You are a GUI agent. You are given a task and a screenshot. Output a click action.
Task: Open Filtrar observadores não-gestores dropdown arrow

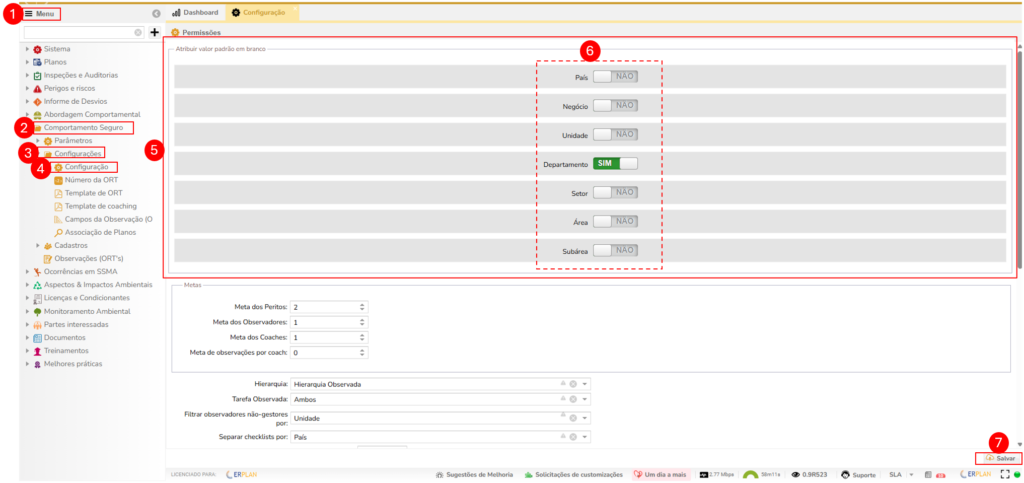[x=585, y=418]
